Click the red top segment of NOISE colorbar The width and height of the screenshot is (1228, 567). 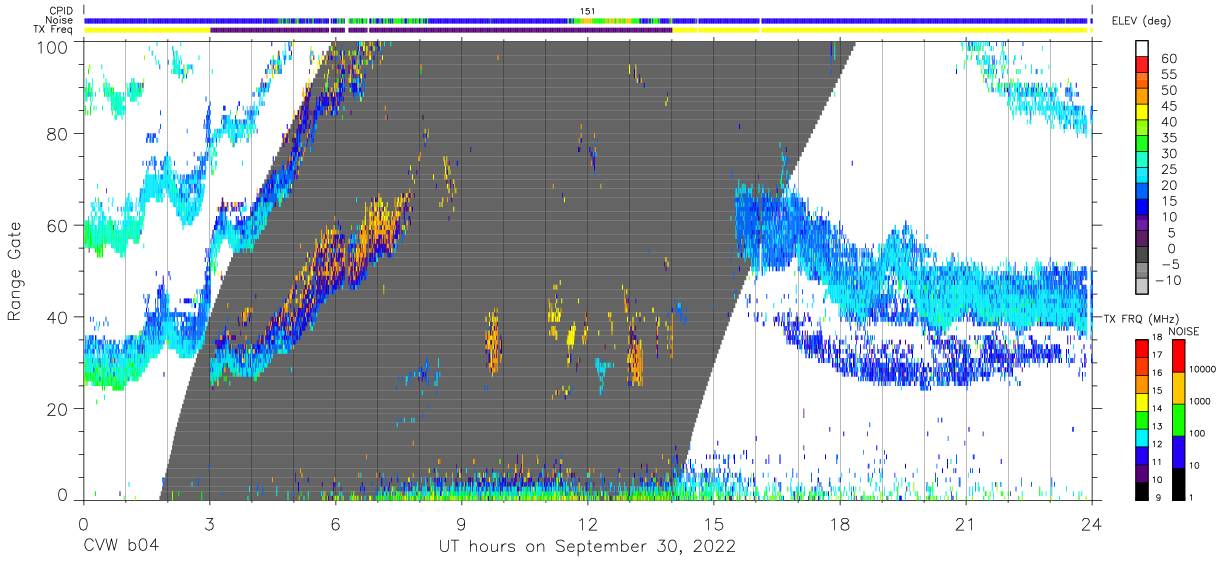[x=1181, y=355]
